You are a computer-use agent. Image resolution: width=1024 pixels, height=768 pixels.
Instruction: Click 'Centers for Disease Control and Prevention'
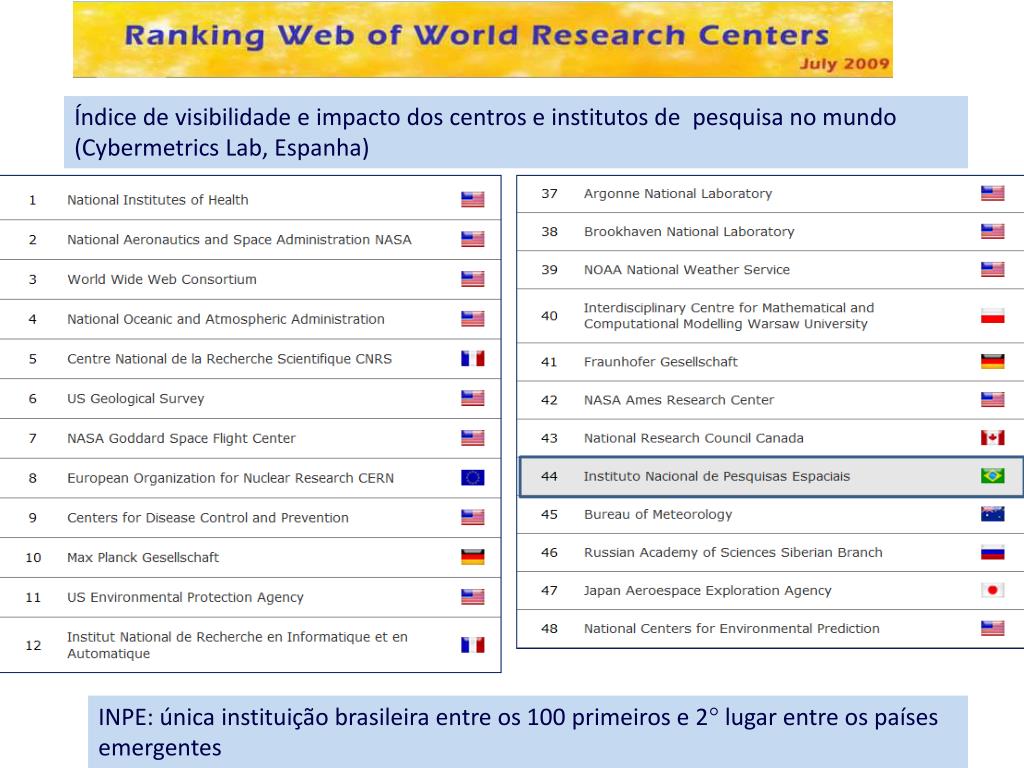[208, 518]
